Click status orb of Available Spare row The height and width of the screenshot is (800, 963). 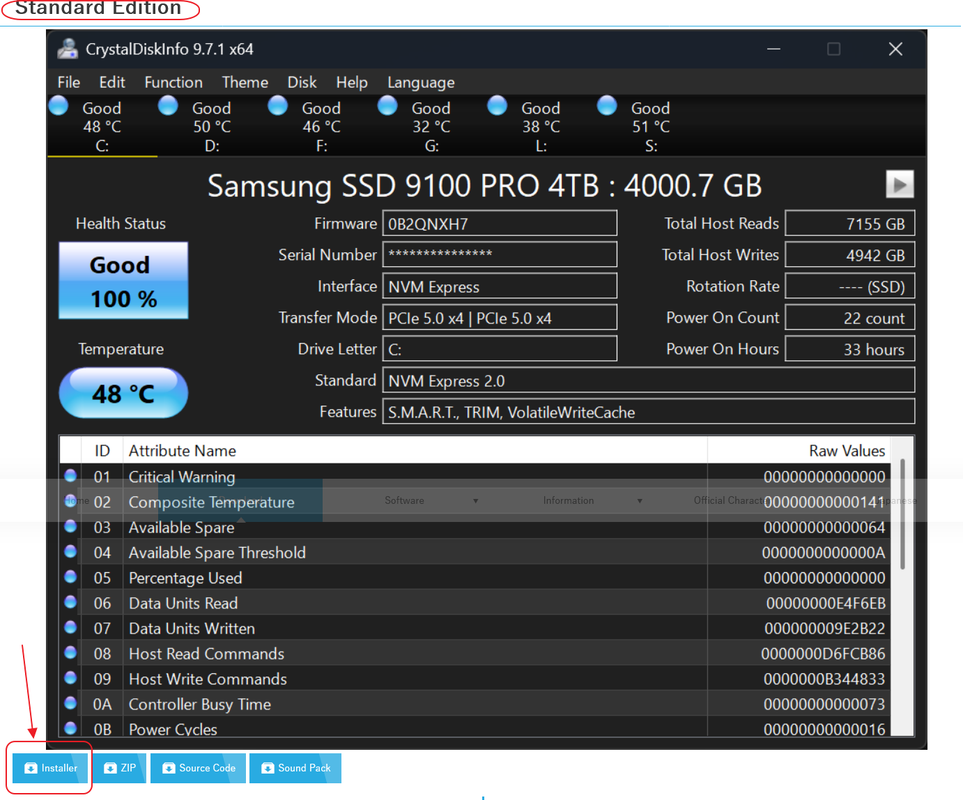pos(71,526)
